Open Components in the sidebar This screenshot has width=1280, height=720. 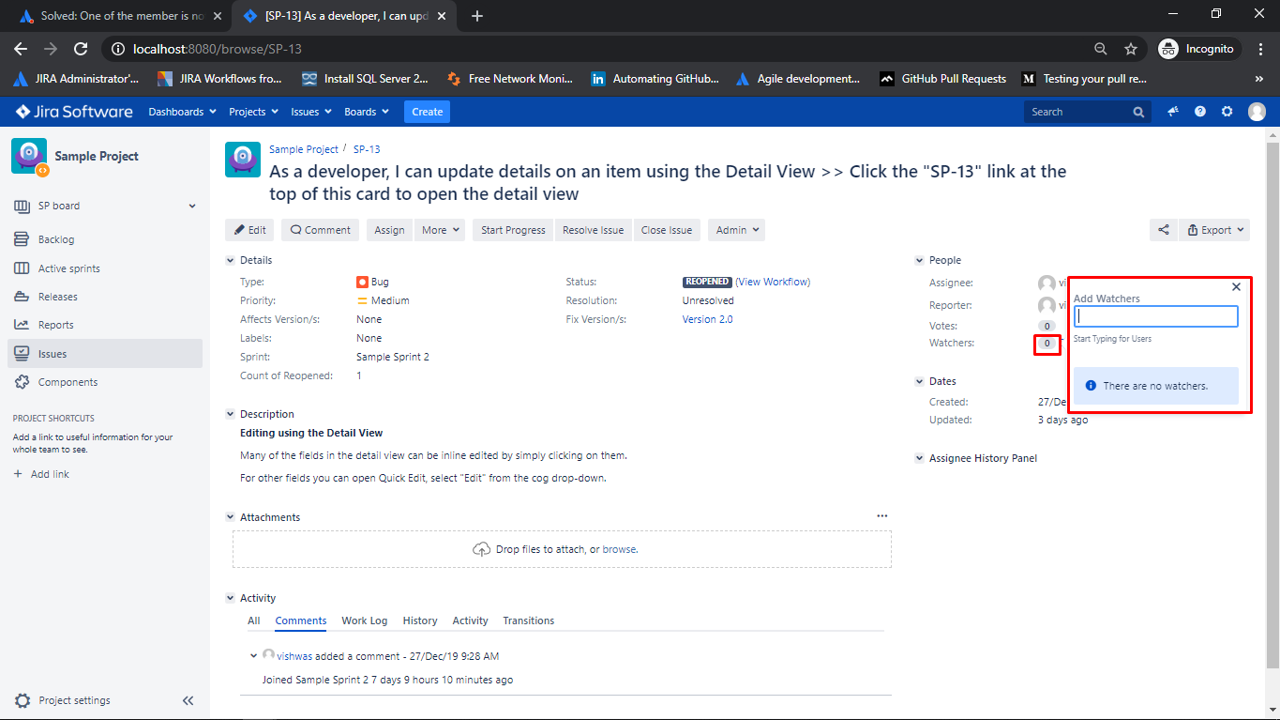(68, 382)
